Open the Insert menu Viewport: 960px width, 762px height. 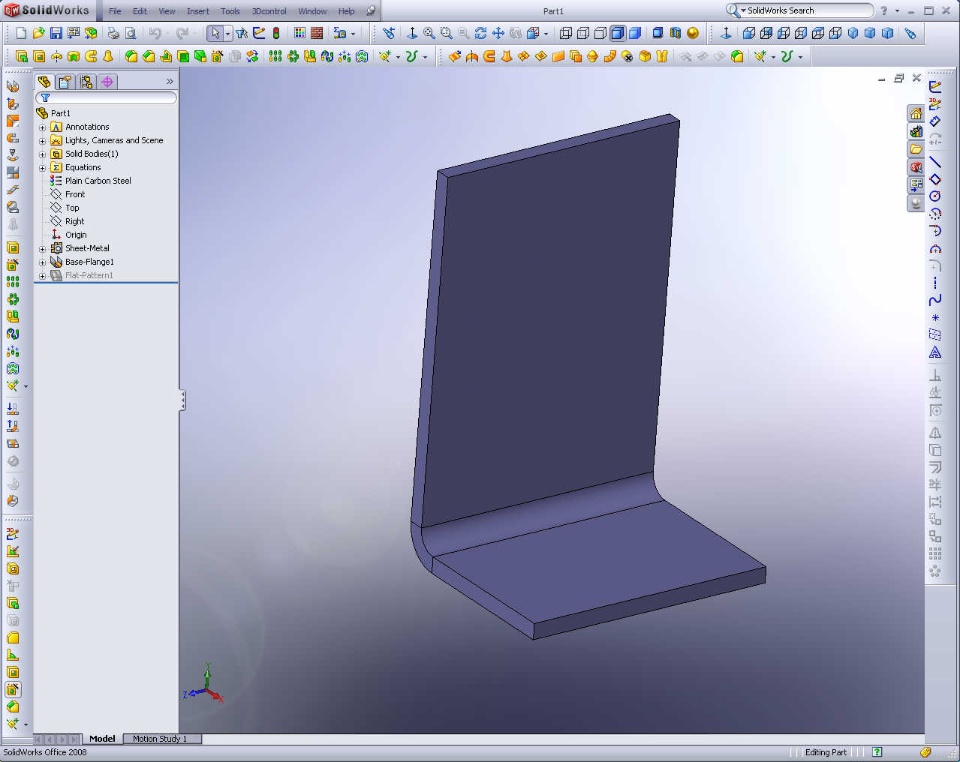198,11
